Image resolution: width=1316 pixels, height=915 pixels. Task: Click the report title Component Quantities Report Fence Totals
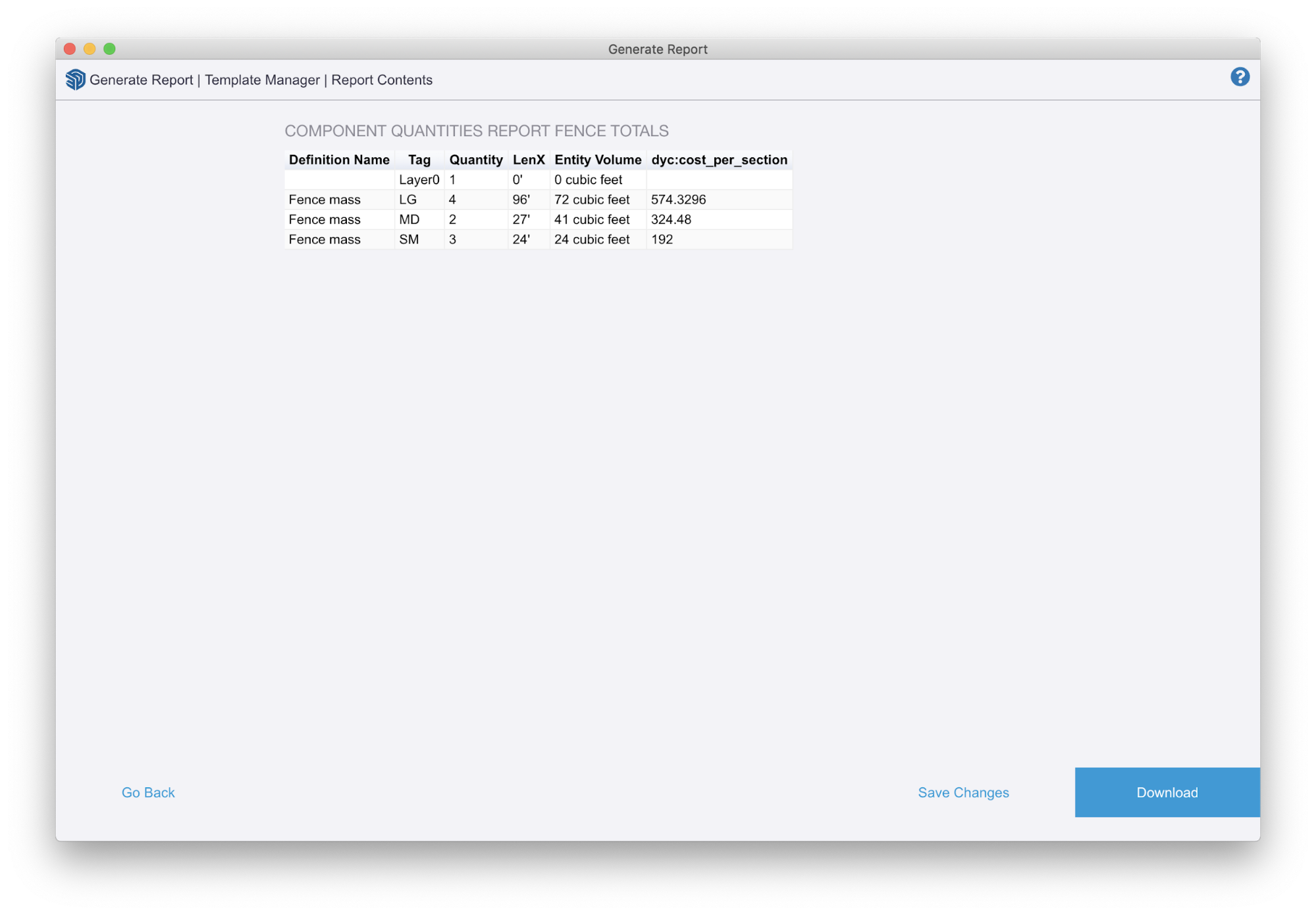pos(476,130)
